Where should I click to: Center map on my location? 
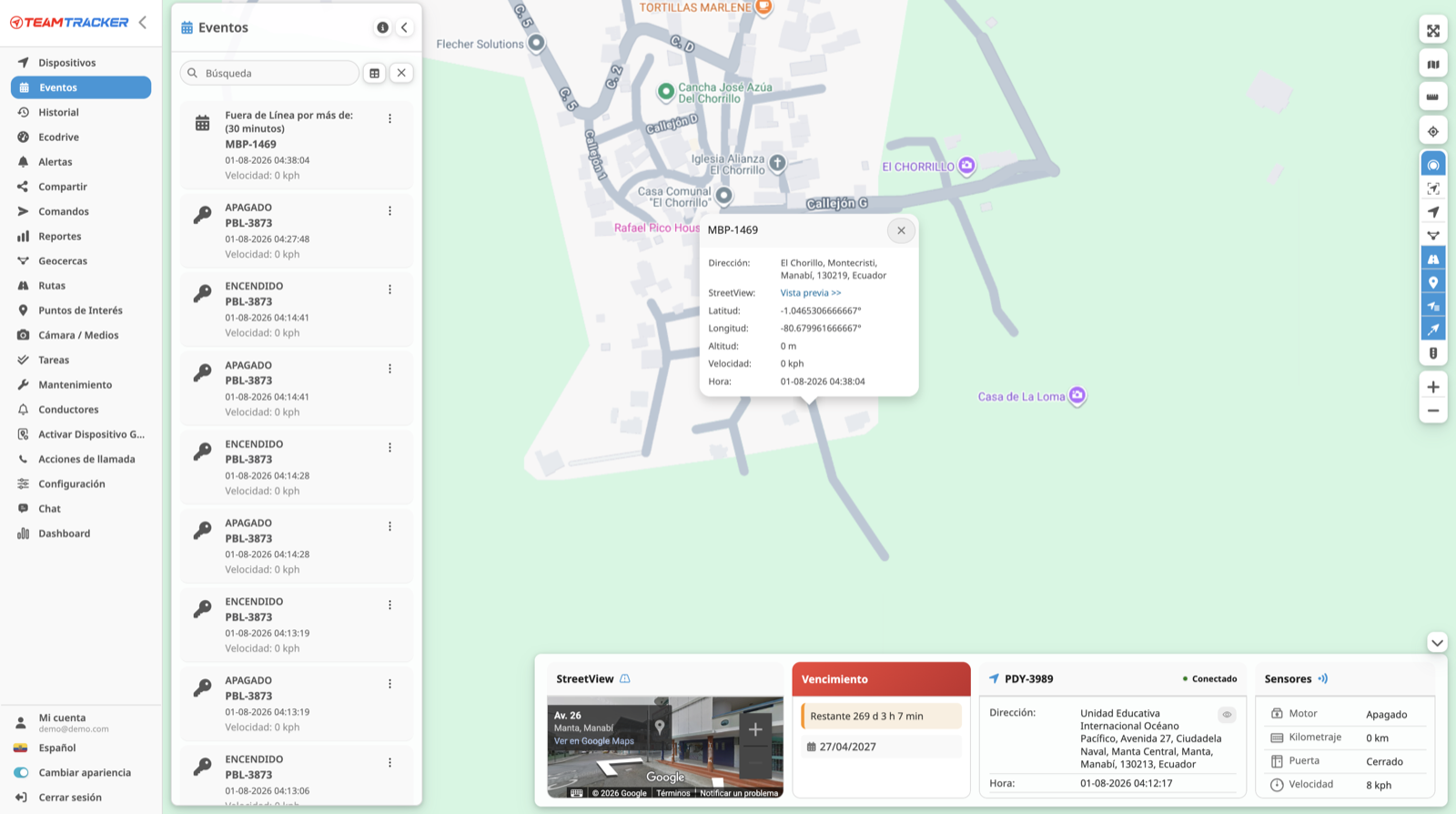coord(1433,131)
